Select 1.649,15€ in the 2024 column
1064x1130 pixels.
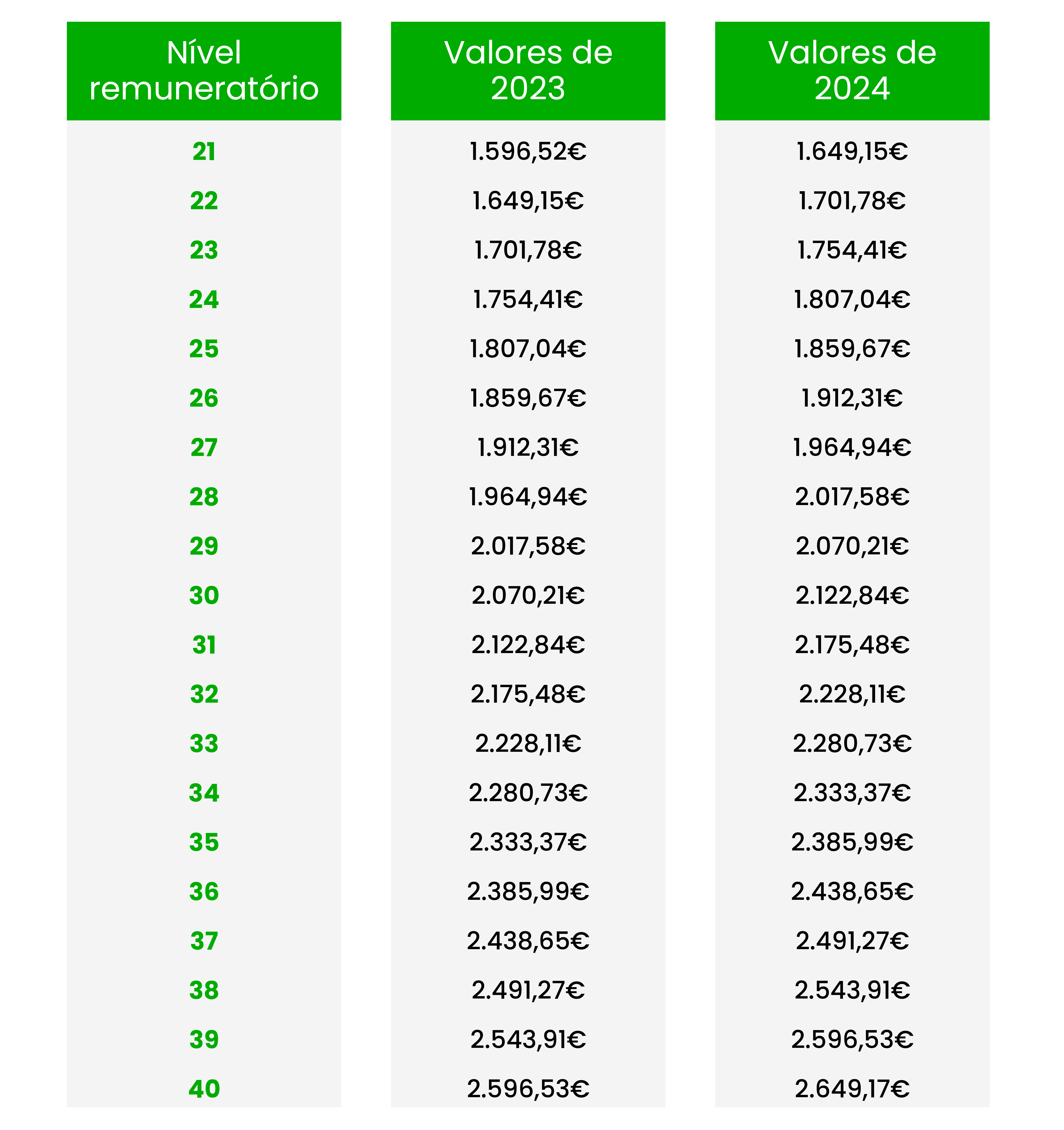pos(852,152)
